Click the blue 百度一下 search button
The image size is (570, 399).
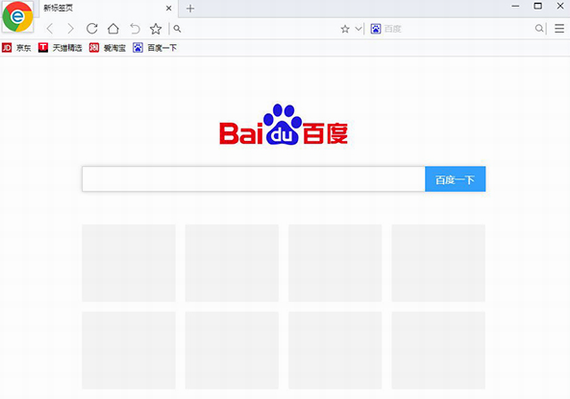point(455,179)
